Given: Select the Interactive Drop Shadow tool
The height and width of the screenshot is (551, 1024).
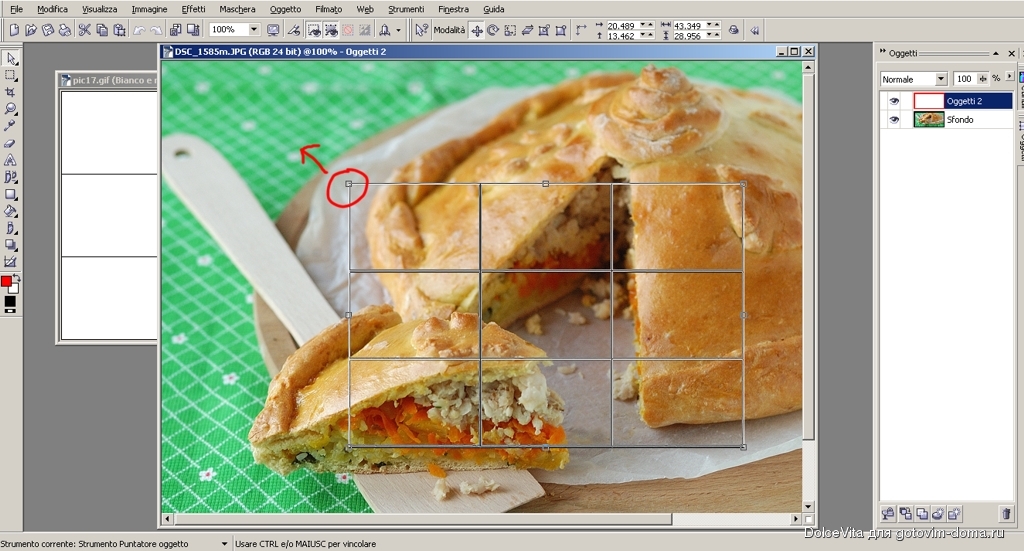Looking at the screenshot, I should coord(10,245).
